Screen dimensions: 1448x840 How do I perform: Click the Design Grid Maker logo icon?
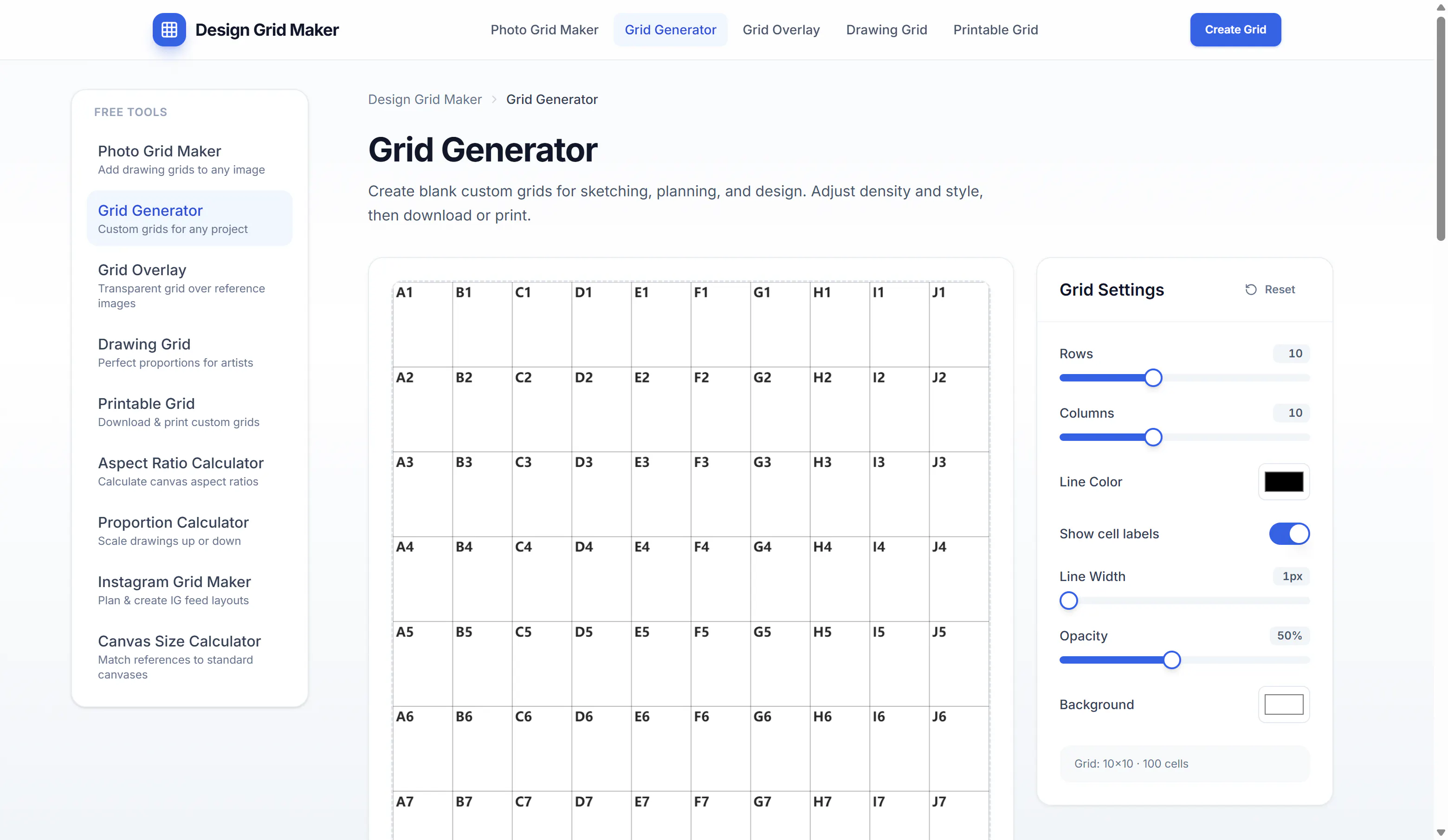(x=169, y=29)
